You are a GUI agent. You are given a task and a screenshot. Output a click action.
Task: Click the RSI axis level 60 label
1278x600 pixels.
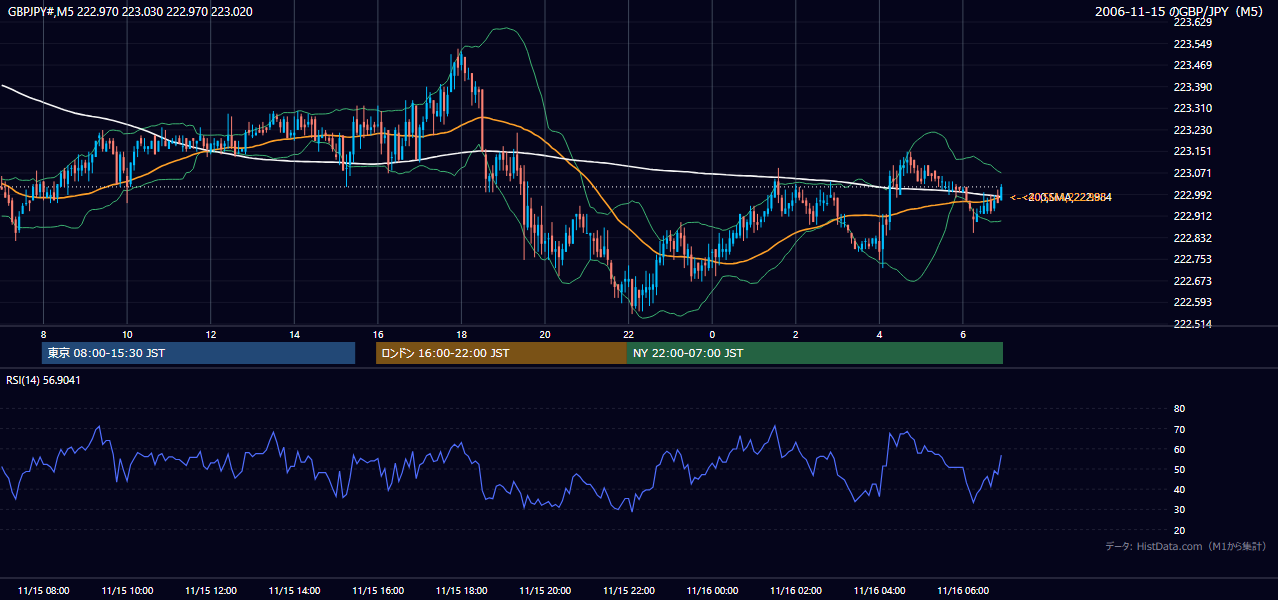pyautogui.click(x=1179, y=449)
